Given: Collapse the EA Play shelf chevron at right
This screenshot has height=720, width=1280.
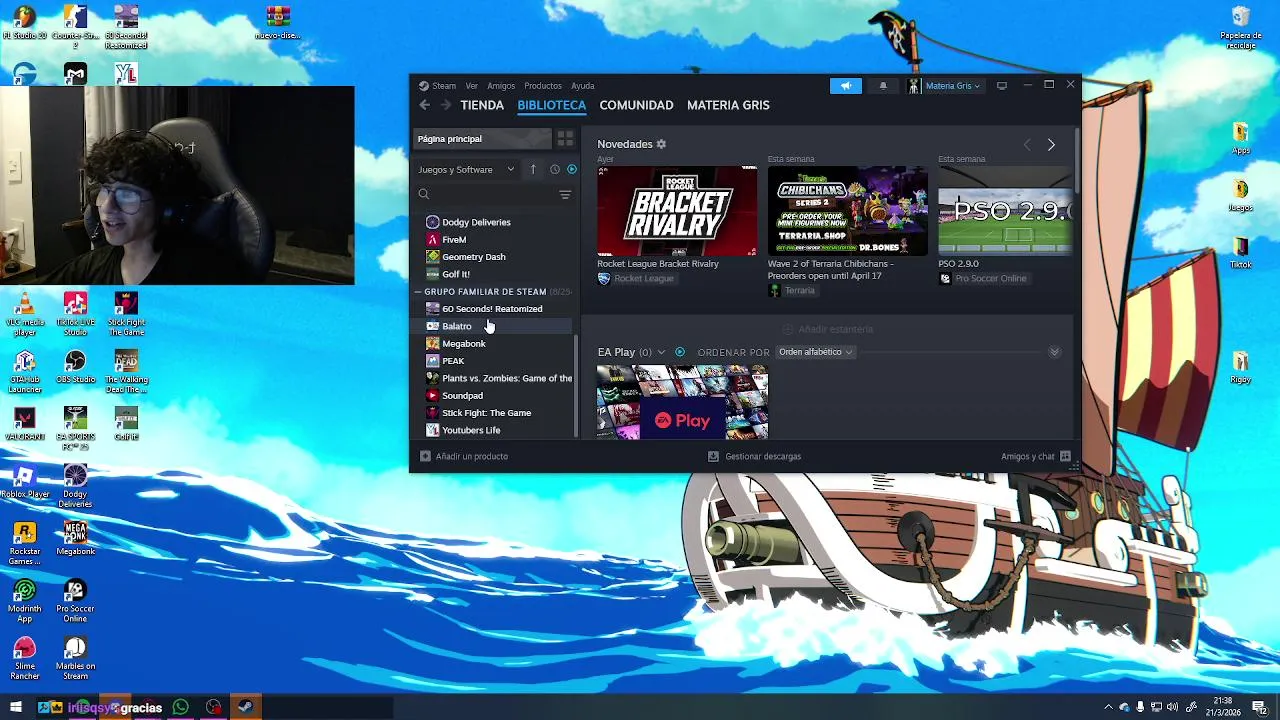Looking at the screenshot, I should click(1054, 352).
